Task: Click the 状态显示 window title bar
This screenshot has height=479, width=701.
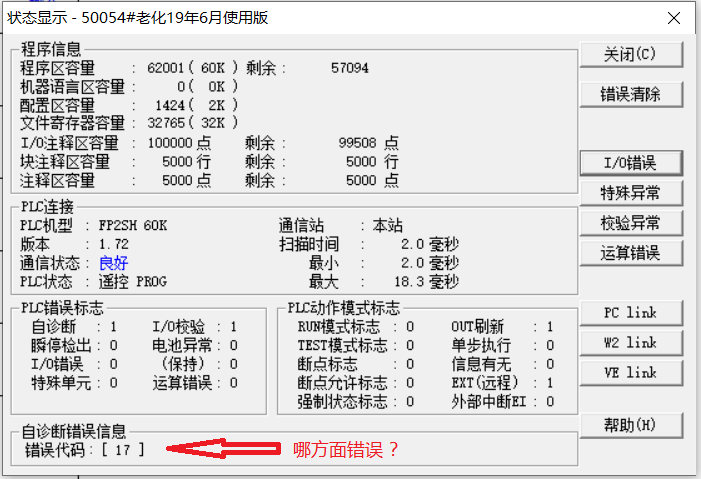Action: [300, 16]
